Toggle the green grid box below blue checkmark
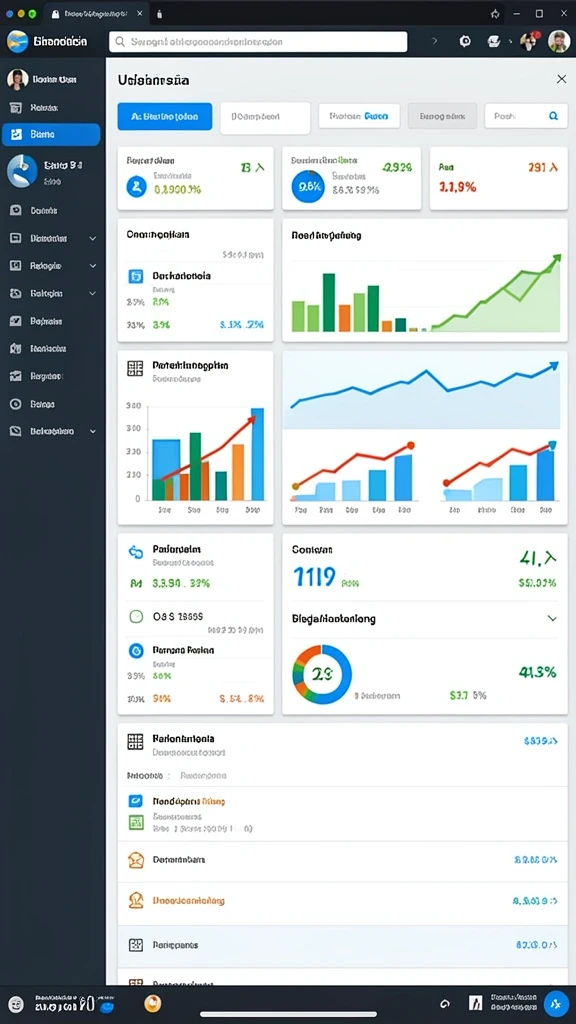The width and height of the screenshot is (576, 1024). coord(136,822)
